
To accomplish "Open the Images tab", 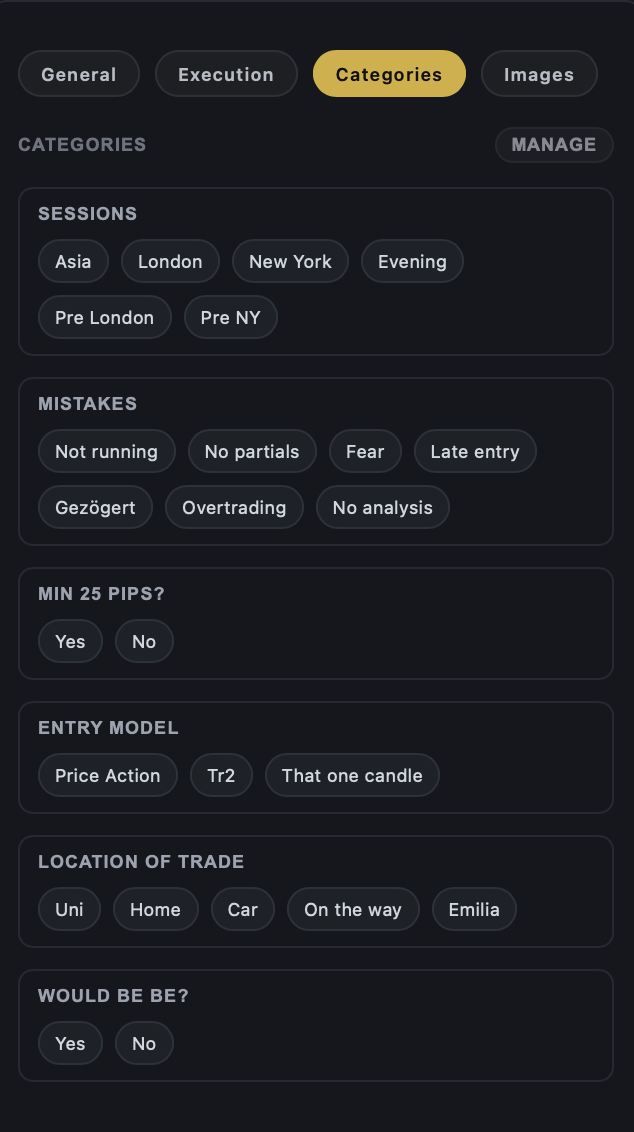I will click(539, 73).
